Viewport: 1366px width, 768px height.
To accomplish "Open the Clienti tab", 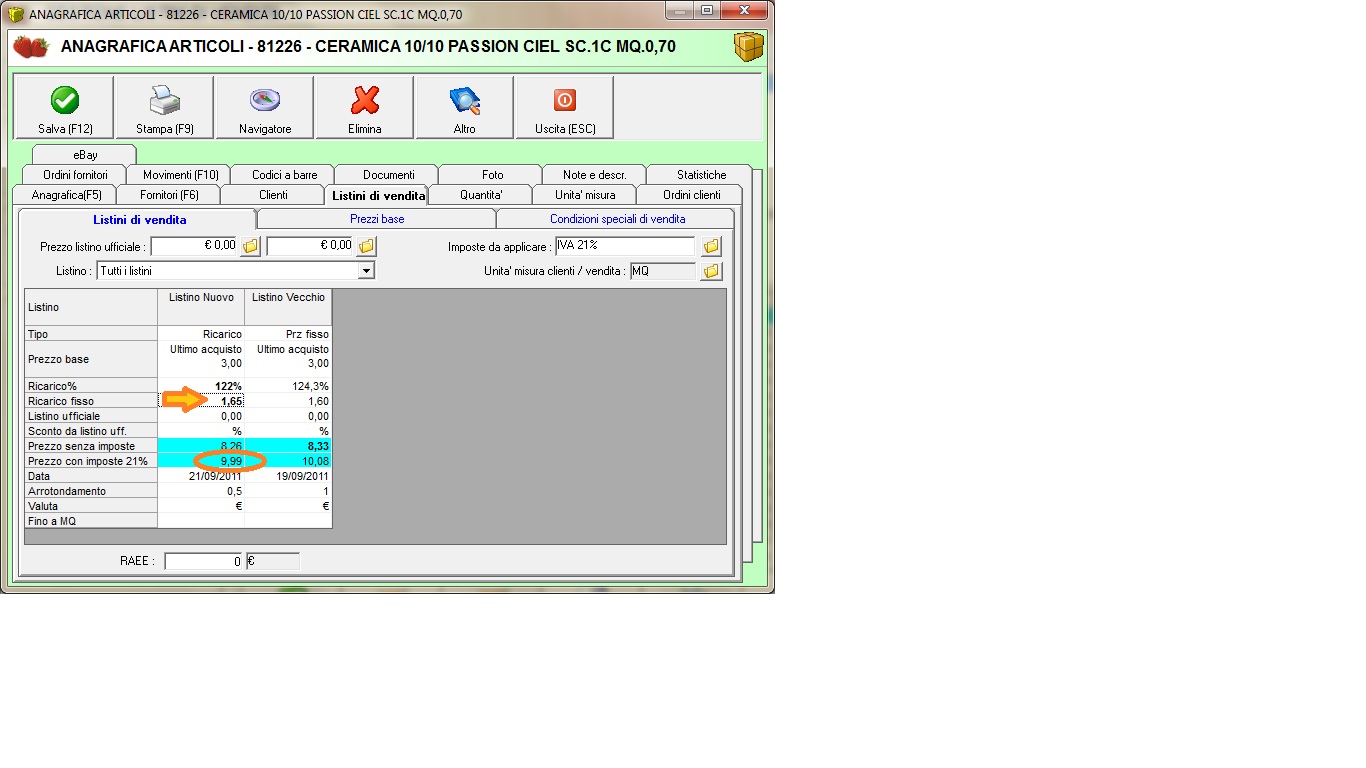I will [x=273, y=195].
